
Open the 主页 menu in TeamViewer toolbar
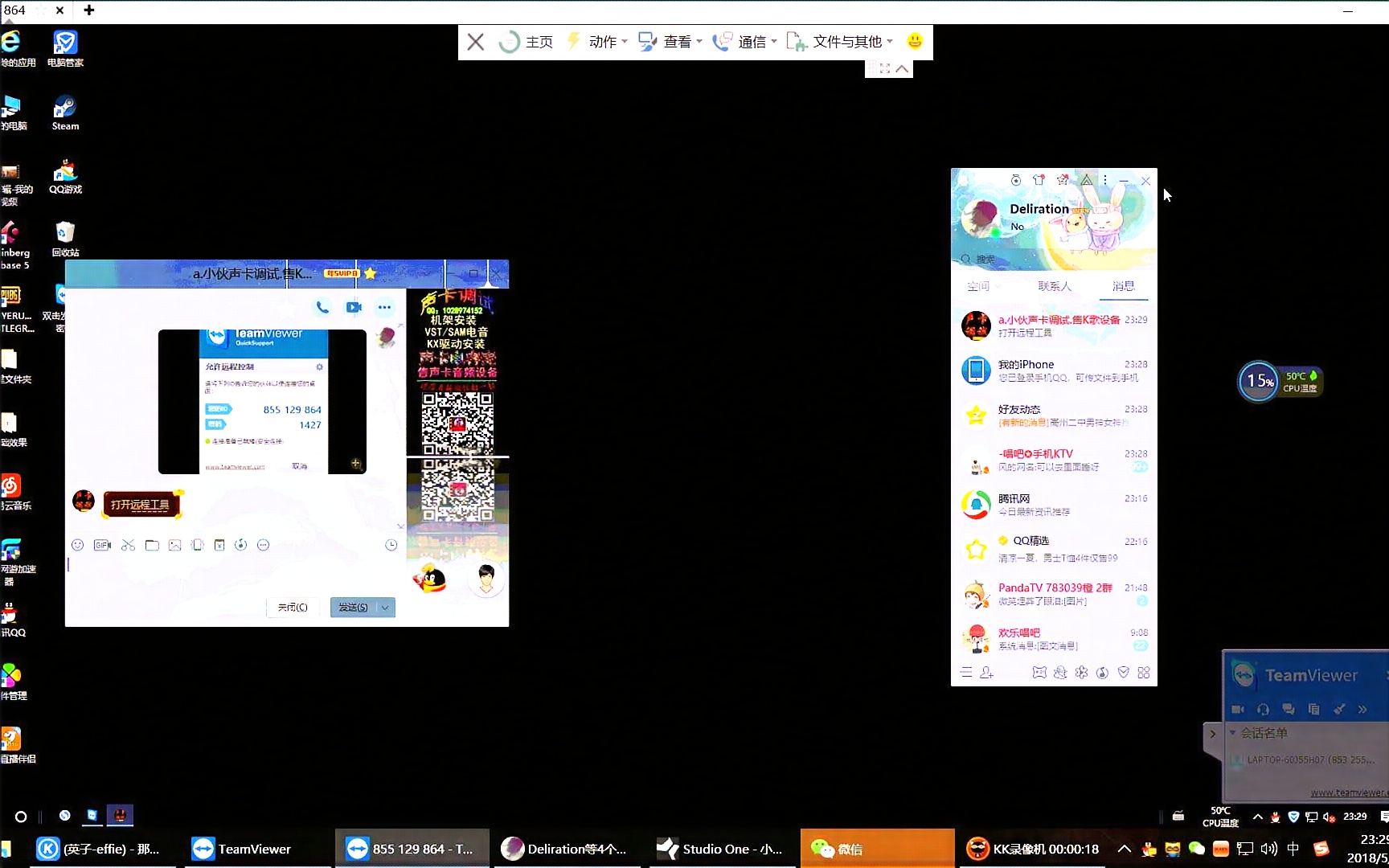point(526,42)
